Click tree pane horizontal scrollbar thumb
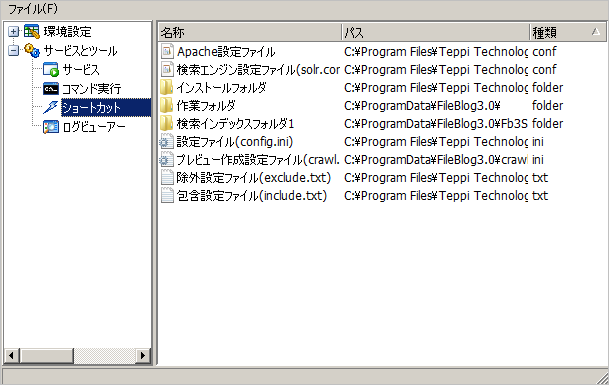The height and width of the screenshot is (385, 609). click(47, 355)
